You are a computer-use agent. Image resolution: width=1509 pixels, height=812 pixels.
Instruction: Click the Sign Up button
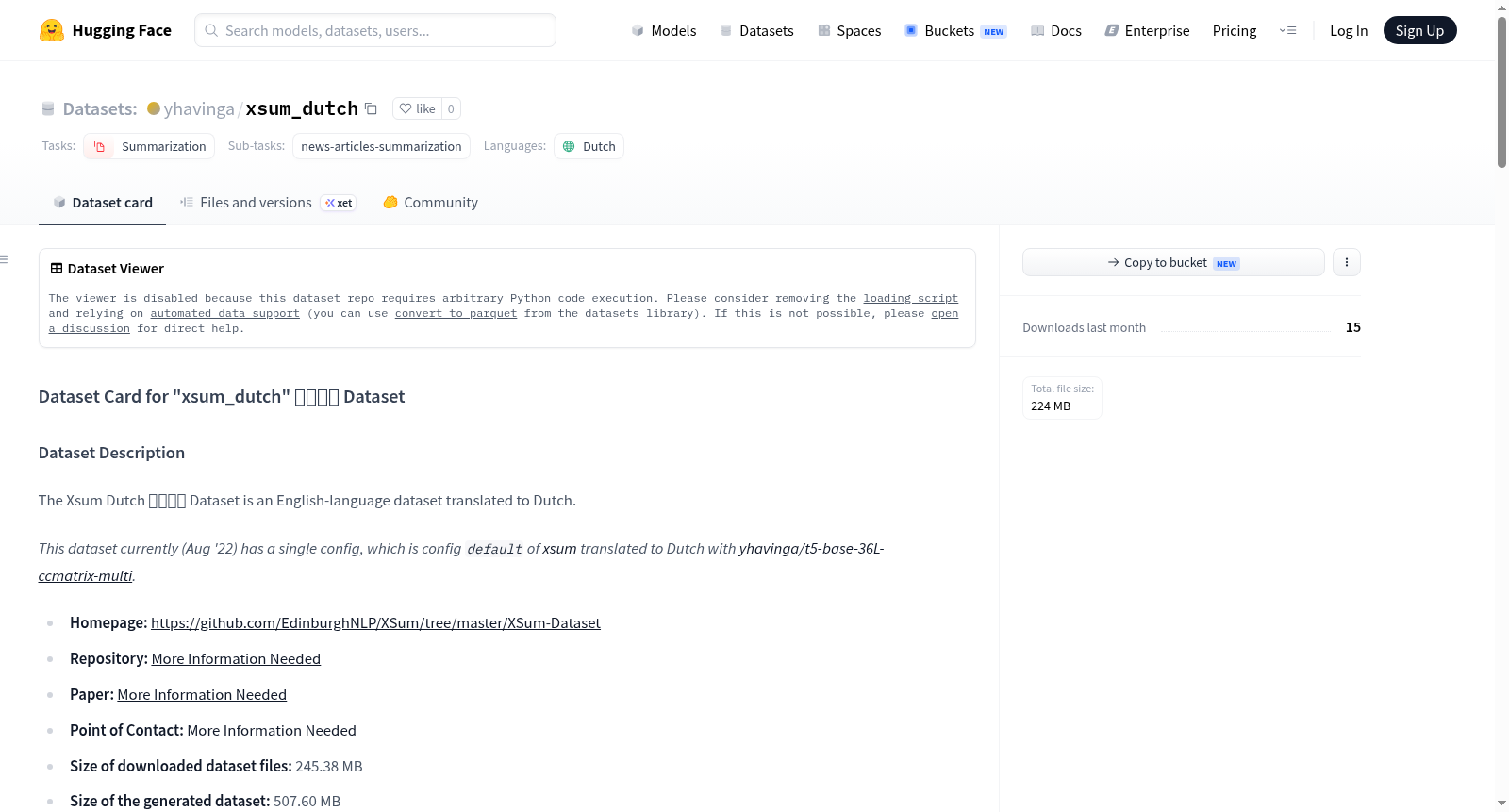[1419, 30]
